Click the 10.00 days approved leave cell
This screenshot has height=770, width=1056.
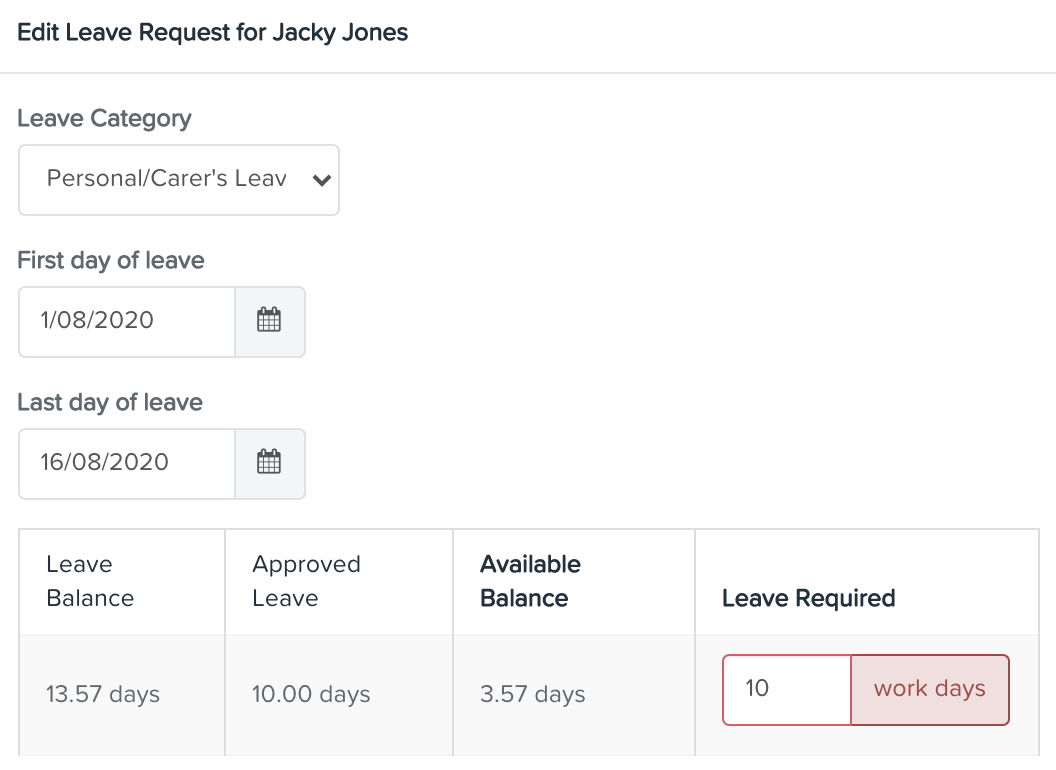[x=311, y=694]
